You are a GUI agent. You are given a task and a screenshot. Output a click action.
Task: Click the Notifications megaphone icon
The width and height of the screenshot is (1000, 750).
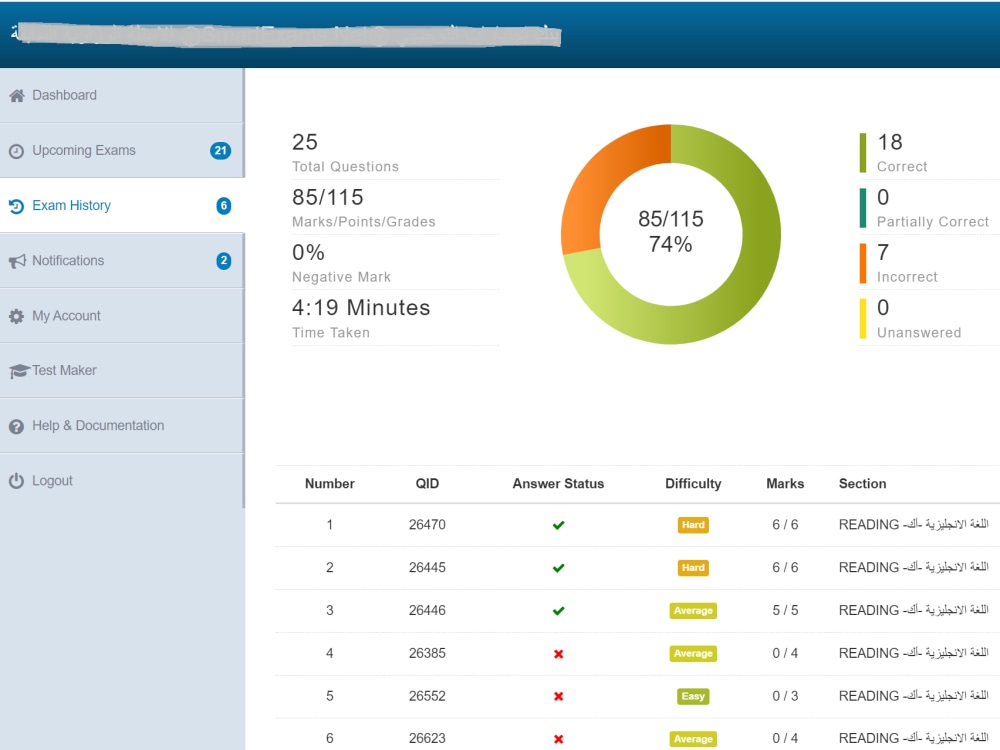17,261
